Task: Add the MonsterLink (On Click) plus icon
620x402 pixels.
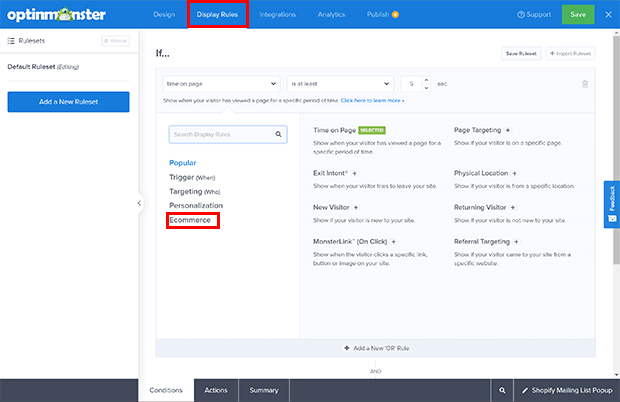Action: coord(393,242)
